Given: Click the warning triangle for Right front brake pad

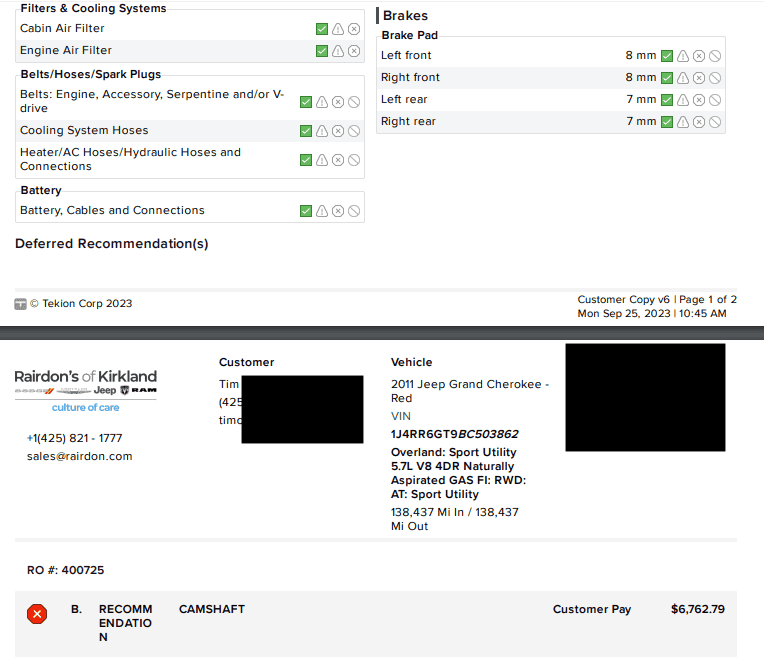Looking at the screenshot, I should coord(683,78).
